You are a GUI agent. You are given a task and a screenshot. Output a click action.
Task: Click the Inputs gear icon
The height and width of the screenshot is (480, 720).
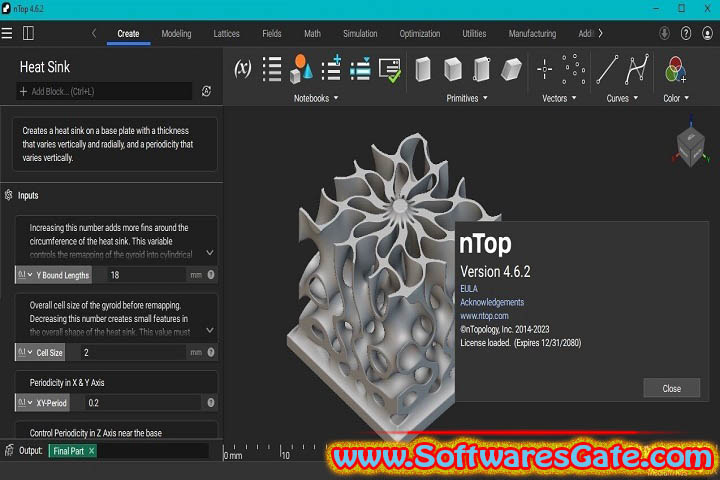point(9,195)
